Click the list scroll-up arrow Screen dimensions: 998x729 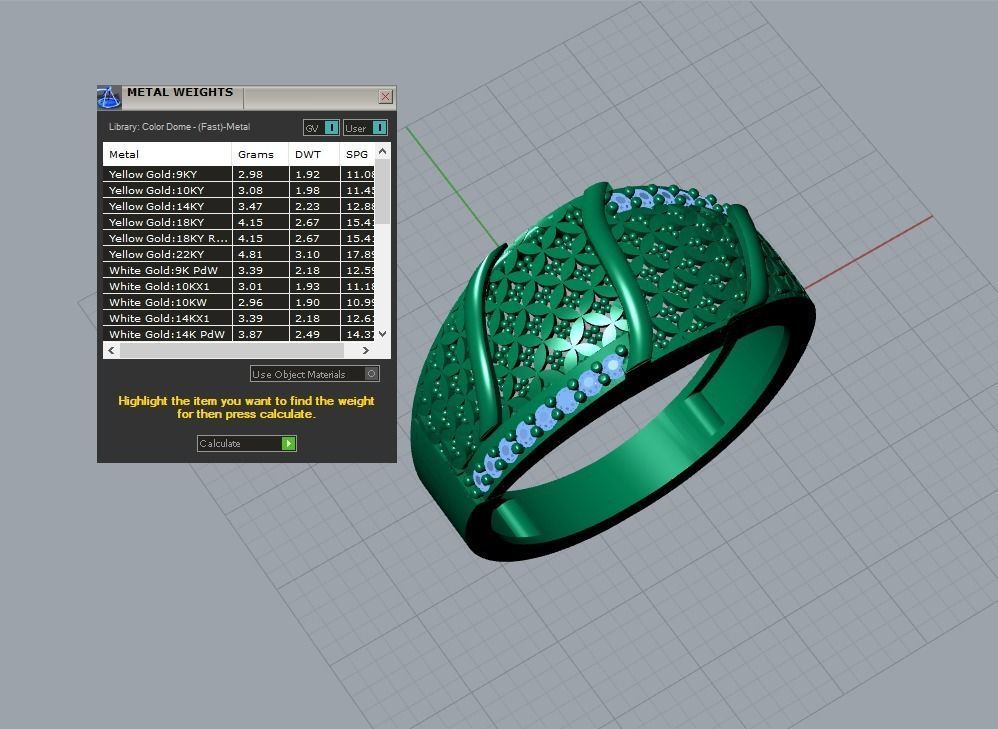tap(383, 151)
